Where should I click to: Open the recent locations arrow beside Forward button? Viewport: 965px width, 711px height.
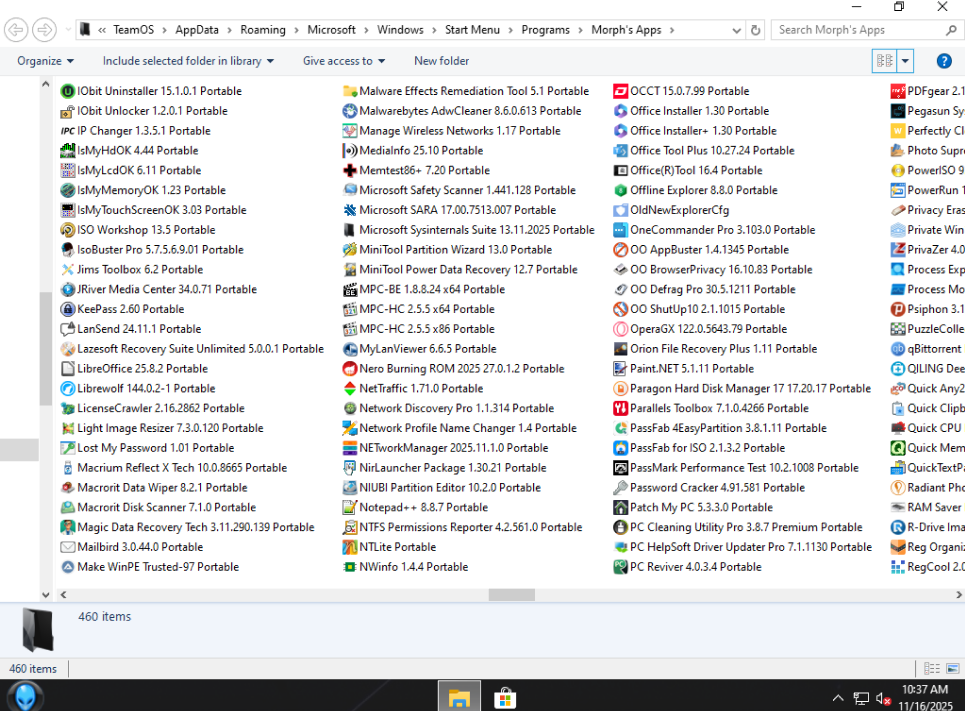(68, 30)
